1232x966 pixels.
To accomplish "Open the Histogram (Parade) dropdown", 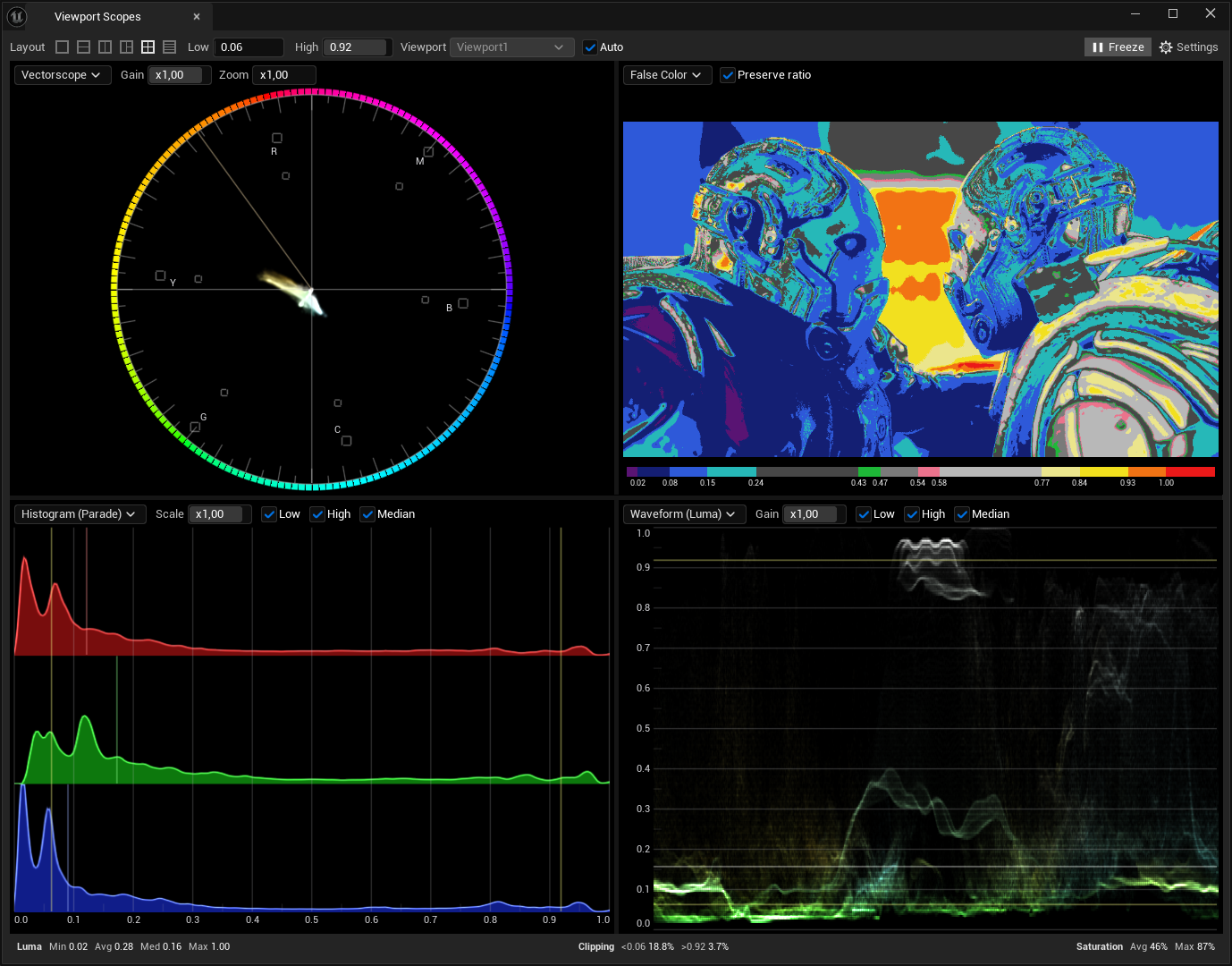I will point(80,514).
